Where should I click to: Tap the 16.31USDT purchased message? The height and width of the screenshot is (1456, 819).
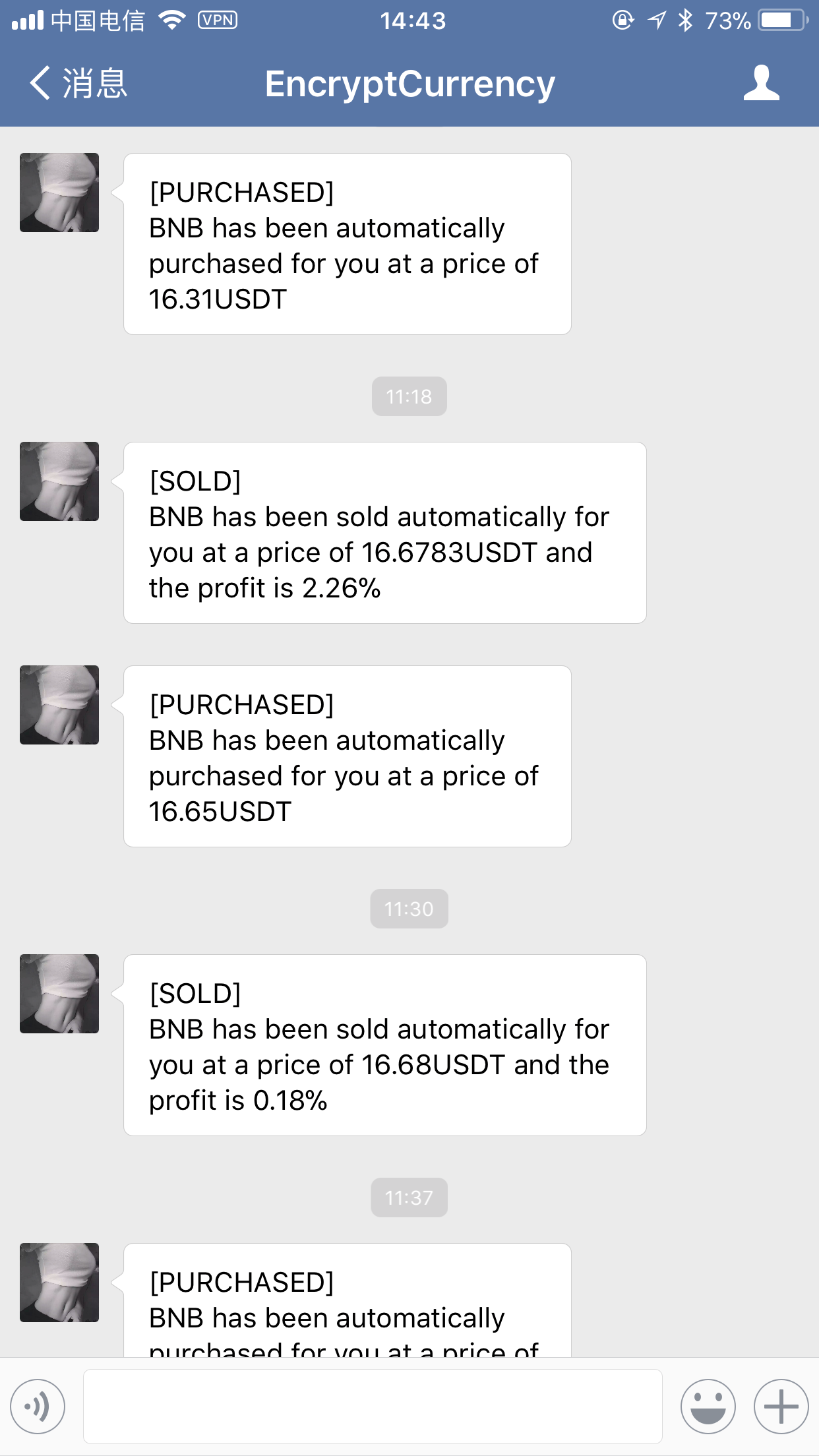347,244
